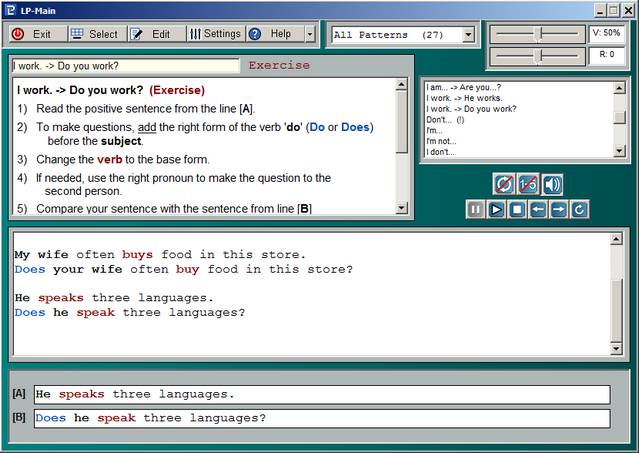Screen dimensions: 639x453
Task: Click the red 'Exercise' label
Action: coord(279,65)
